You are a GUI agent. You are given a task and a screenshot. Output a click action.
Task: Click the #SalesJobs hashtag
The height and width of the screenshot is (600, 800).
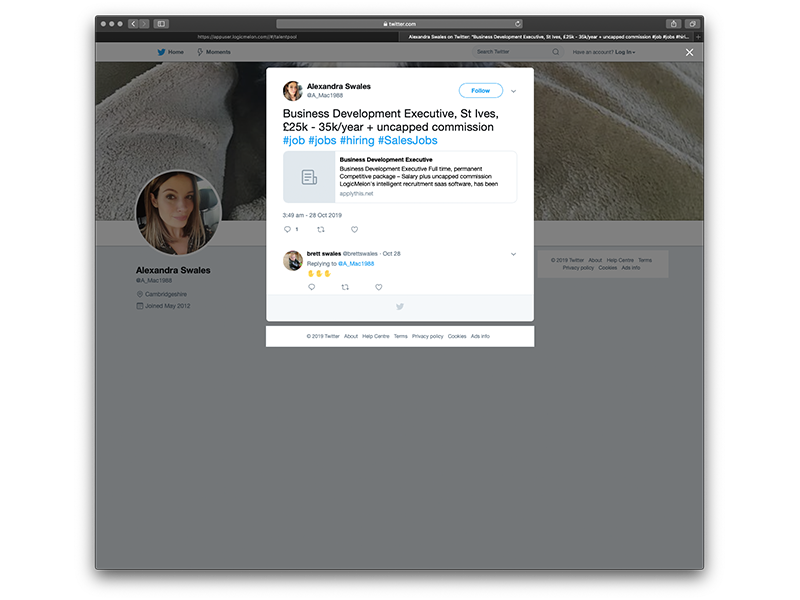click(x=408, y=140)
